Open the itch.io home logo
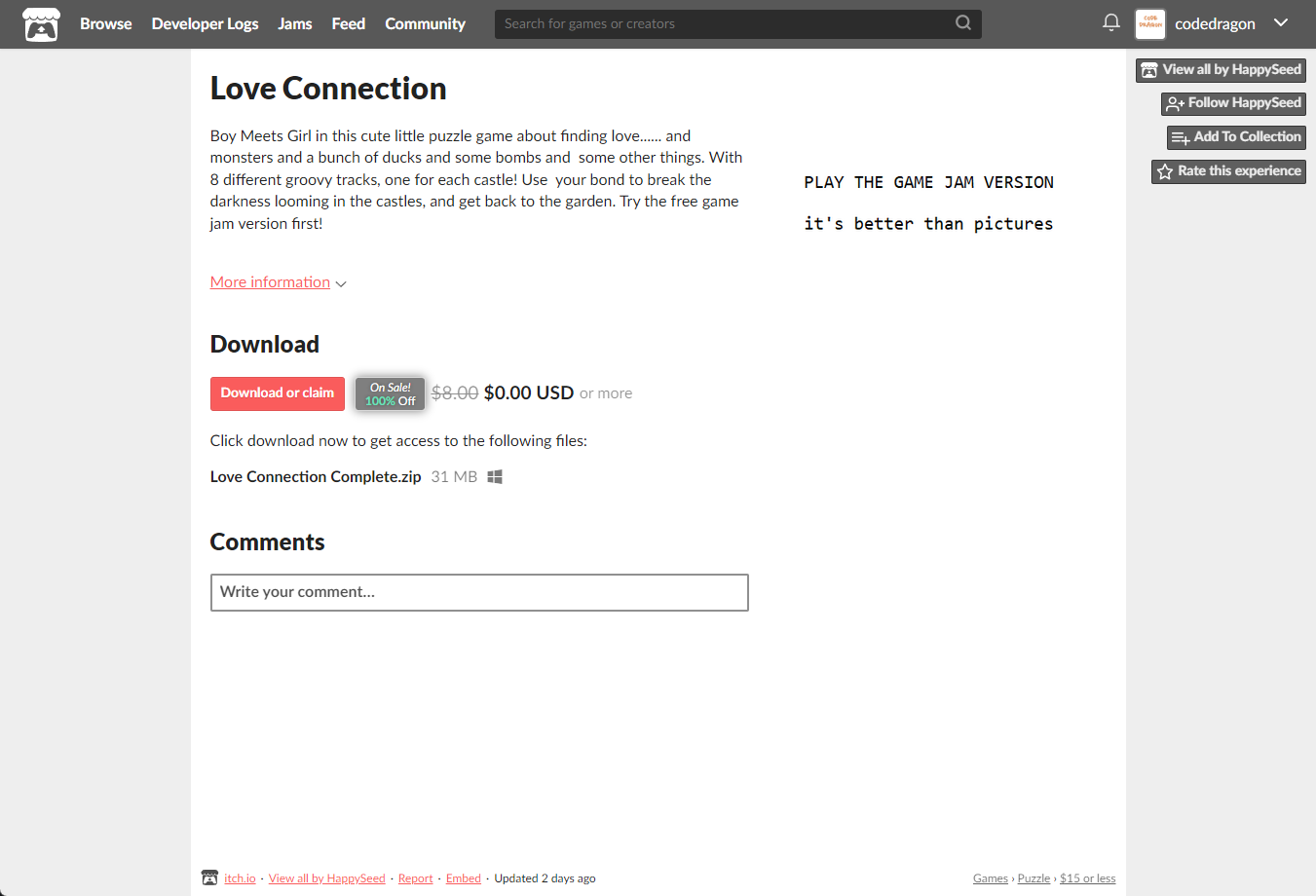1316x896 pixels. coord(41,24)
